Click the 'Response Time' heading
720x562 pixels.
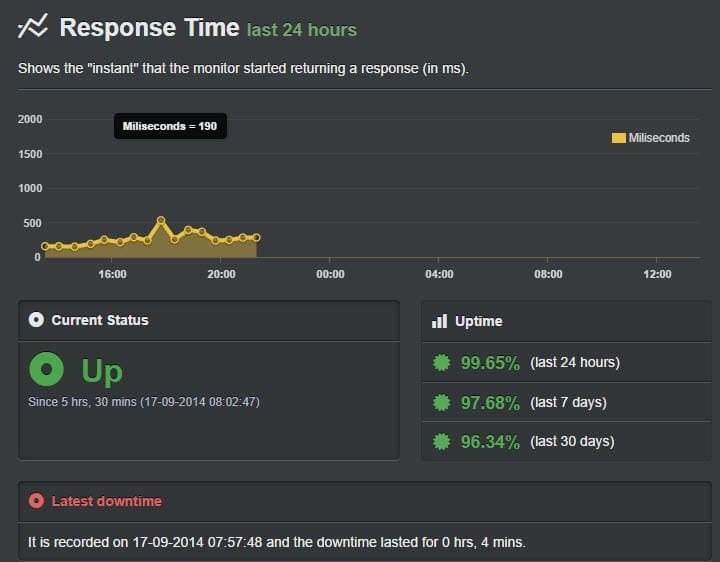click(149, 27)
